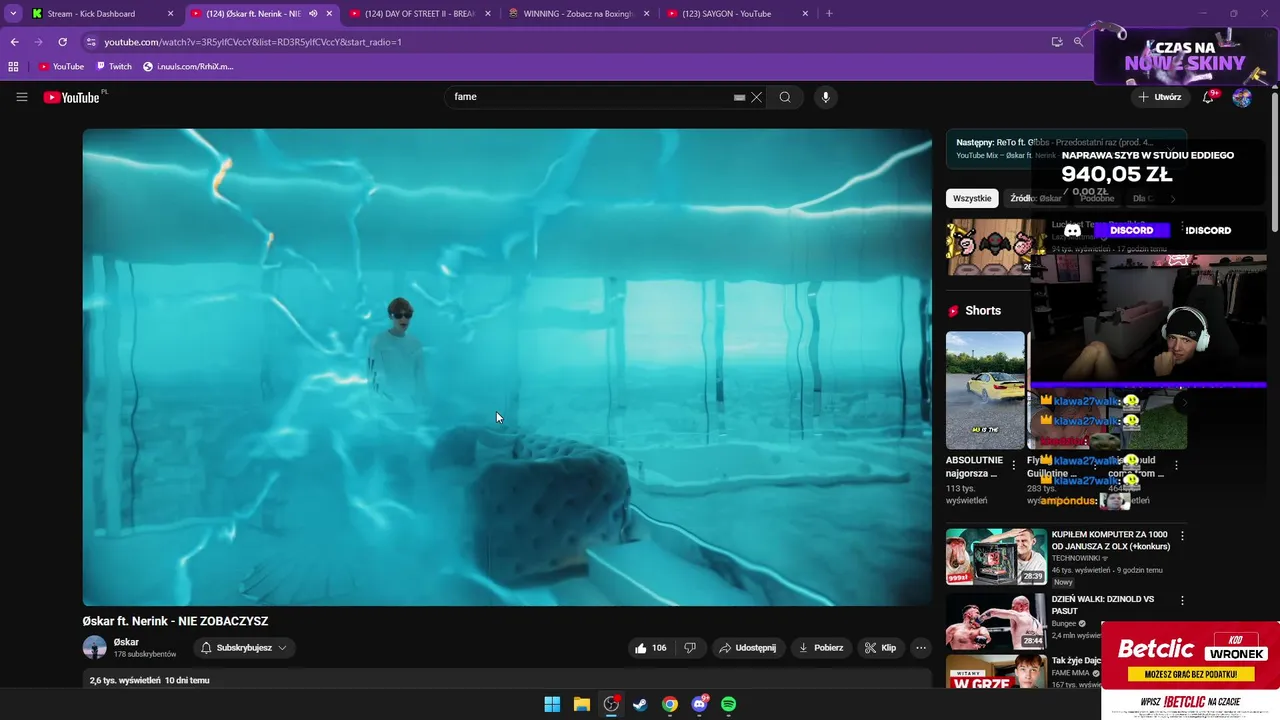1280x720 pixels.
Task: Open KUPIŁEM KOMPUTER ZA 1000 thumbnail
Action: click(996, 556)
